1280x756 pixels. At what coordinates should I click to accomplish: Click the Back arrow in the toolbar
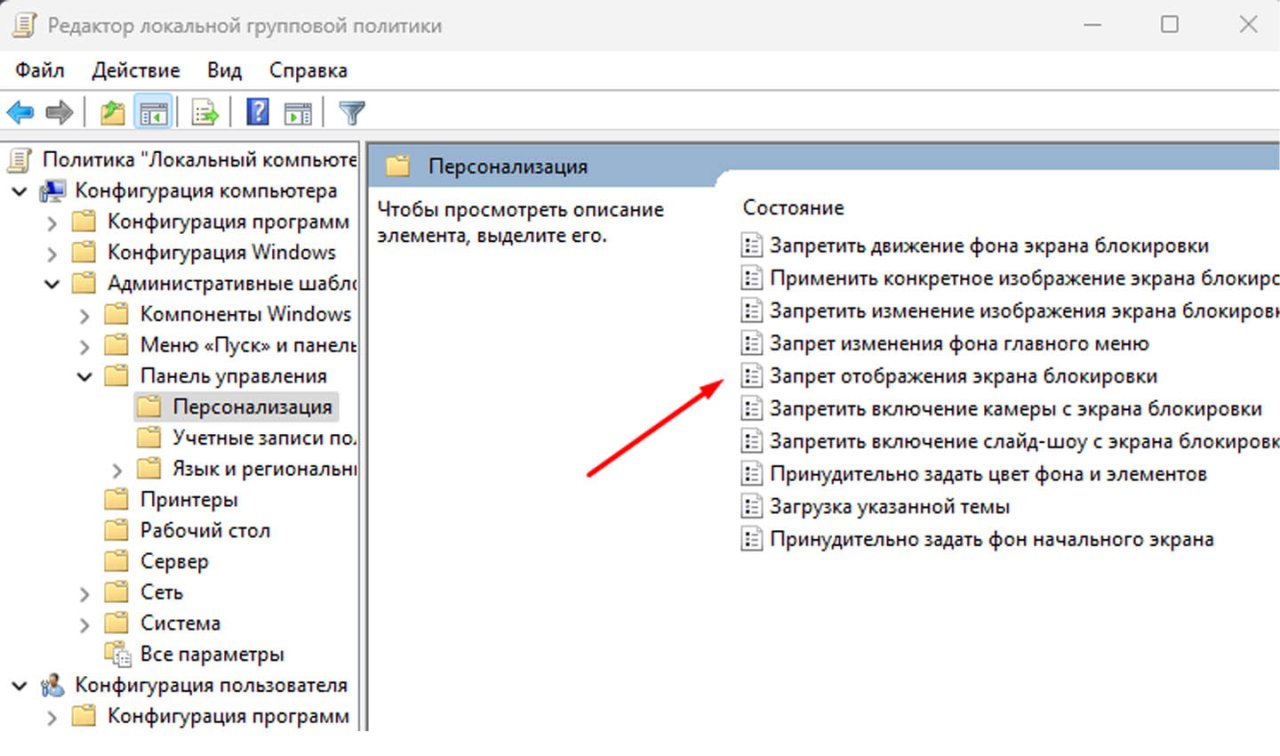20,112
